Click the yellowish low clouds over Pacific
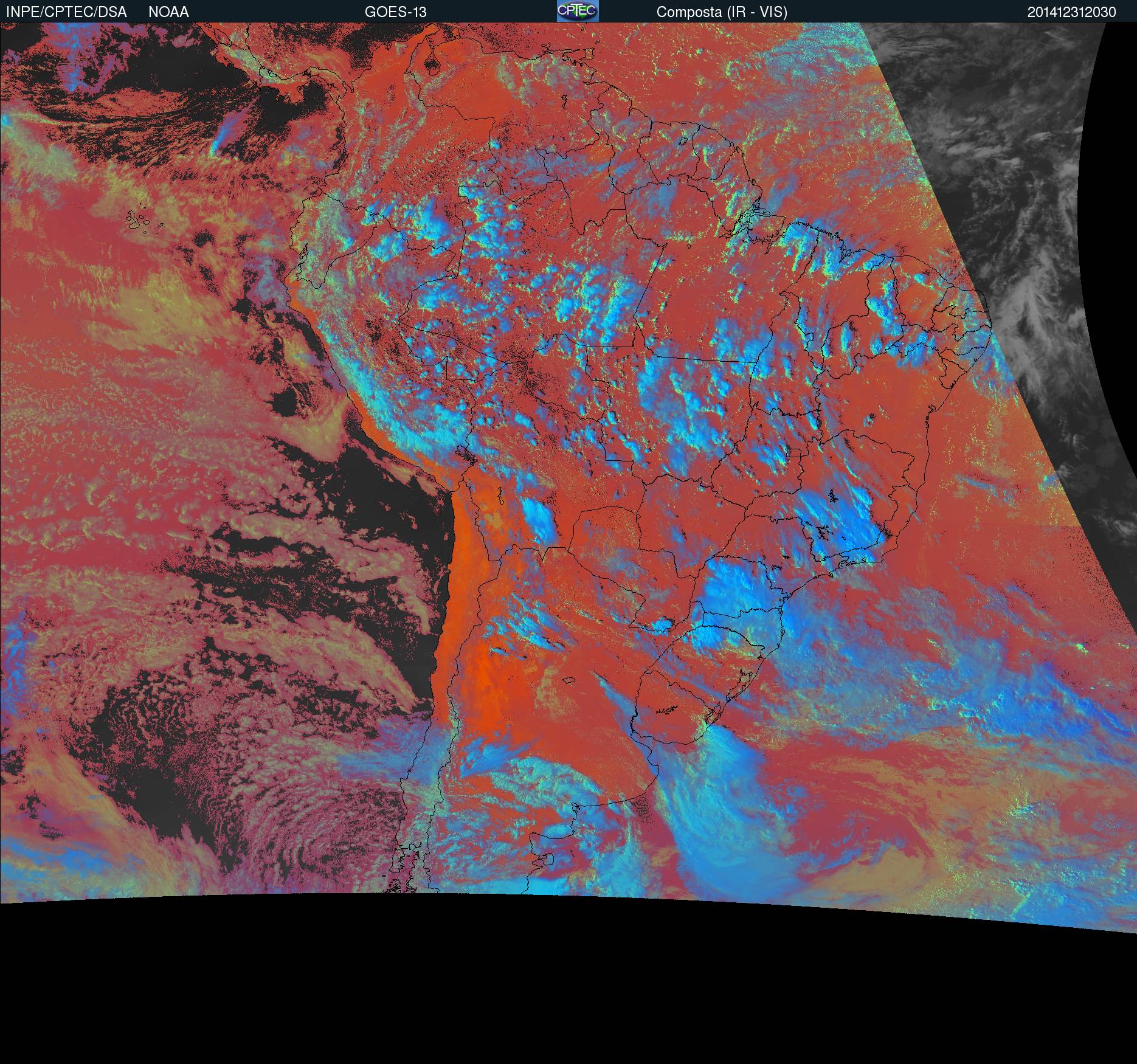 coord(152,310)
